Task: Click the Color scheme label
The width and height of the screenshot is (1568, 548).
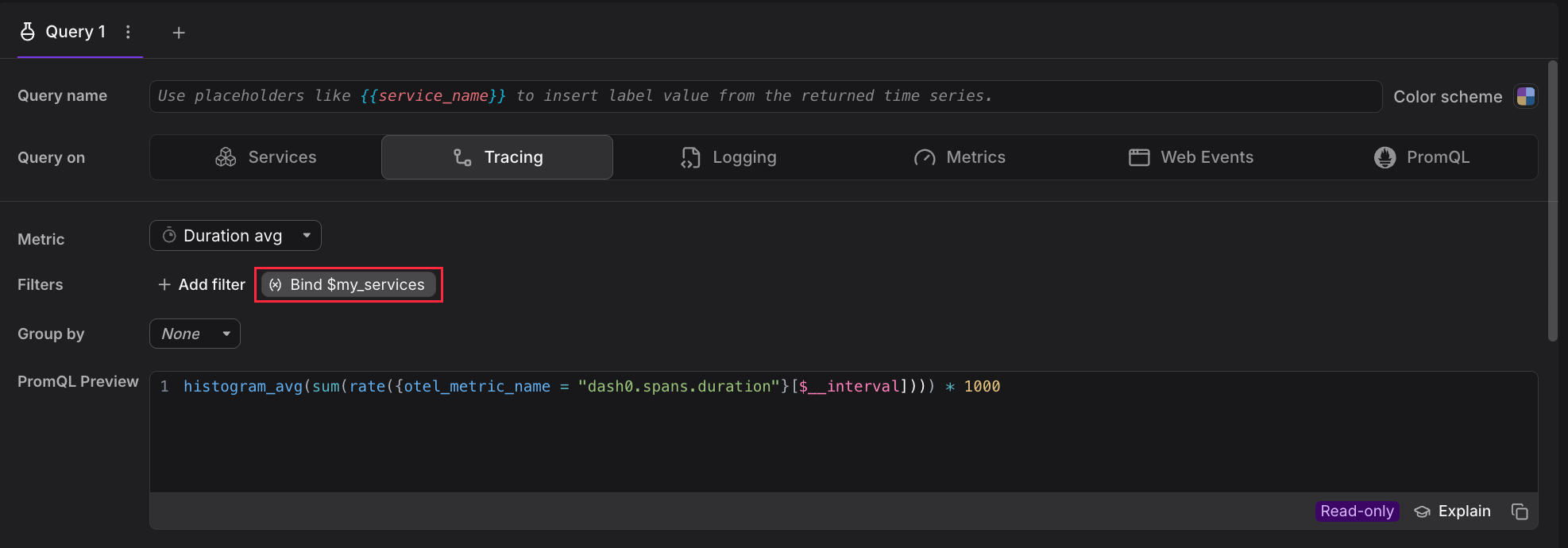Action: tap(1447, 97)
